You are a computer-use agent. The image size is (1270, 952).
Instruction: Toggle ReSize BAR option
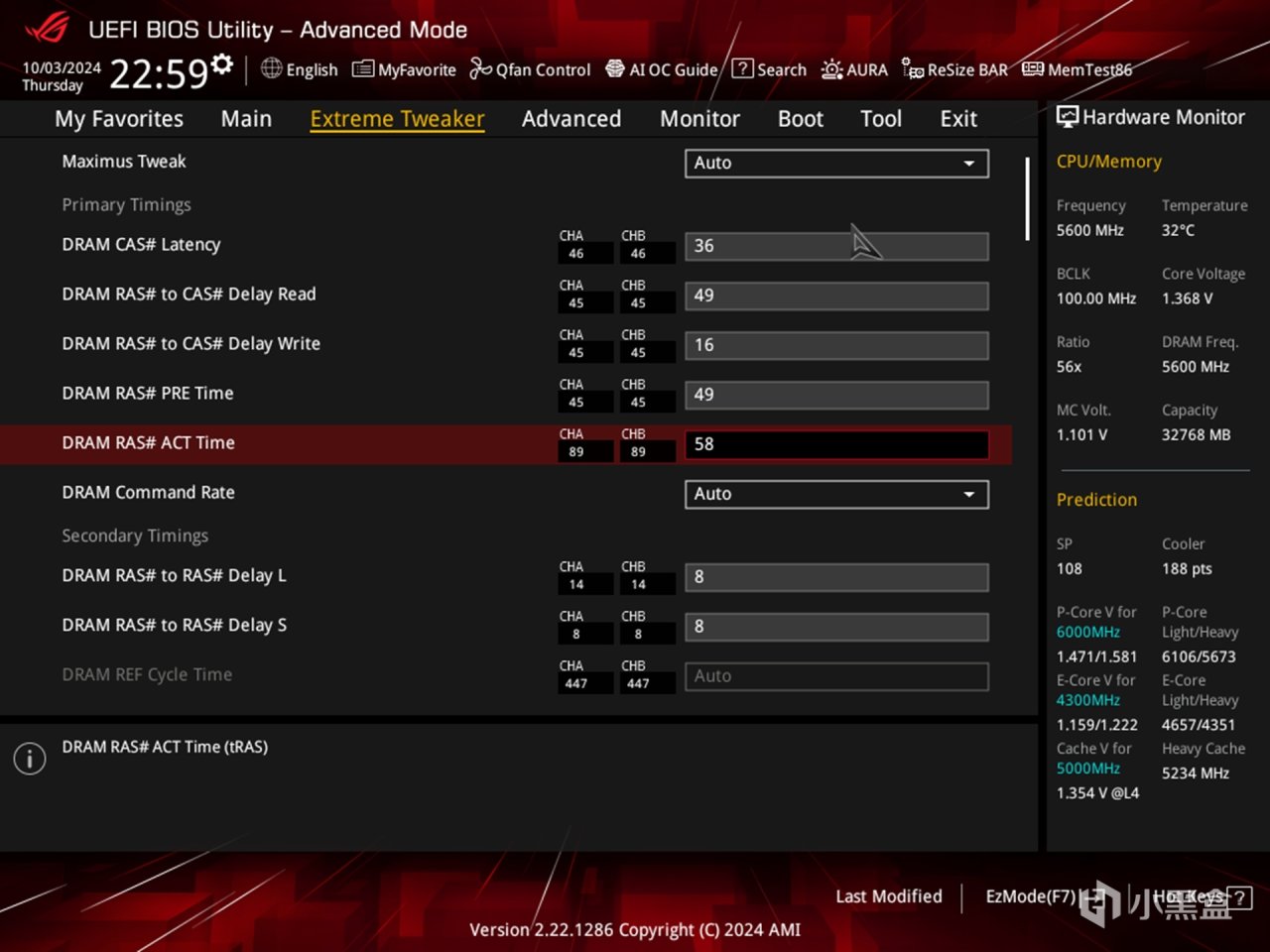(x=967, y=69)
